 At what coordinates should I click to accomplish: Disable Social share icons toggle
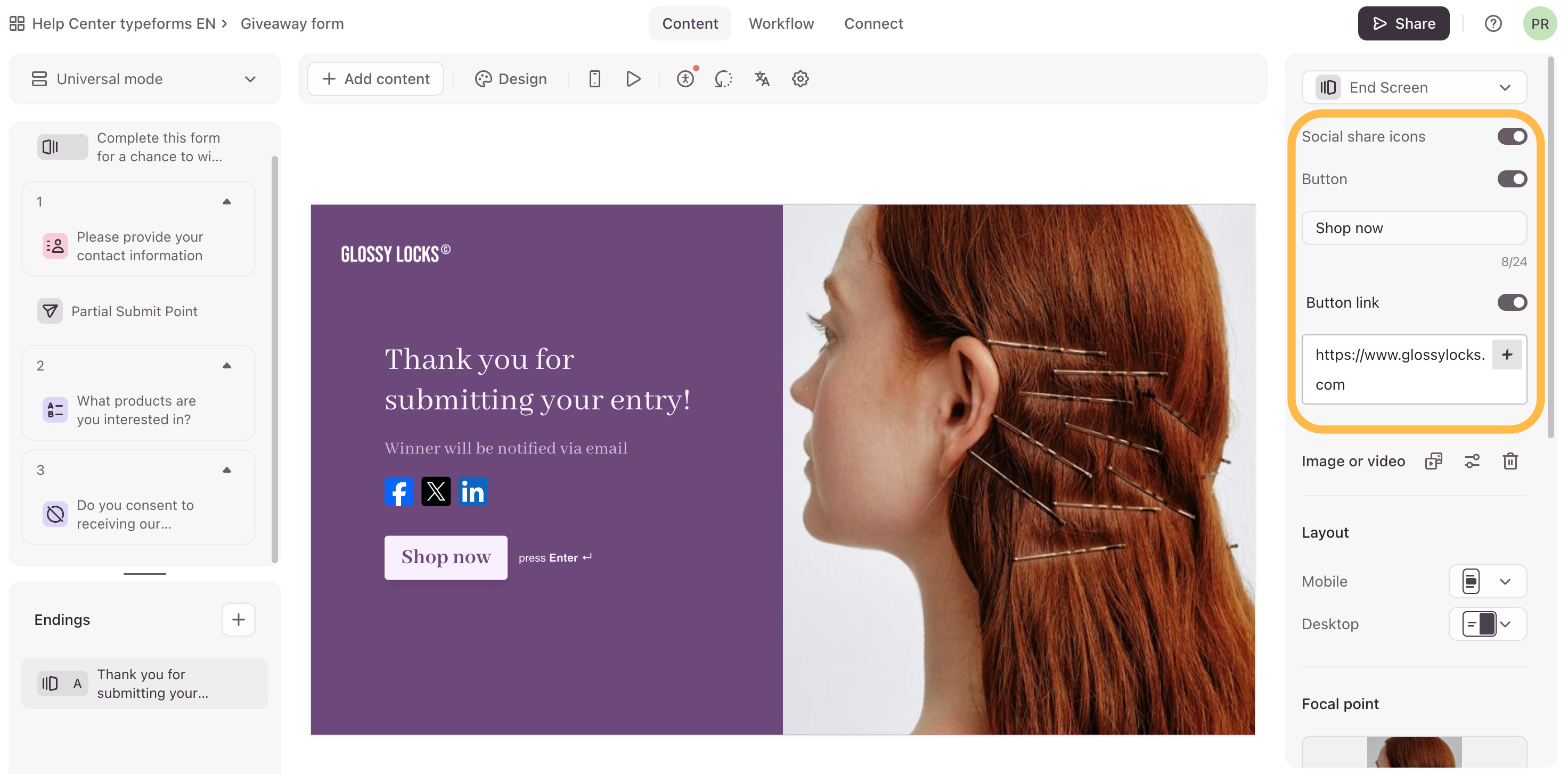(1512, 136)
